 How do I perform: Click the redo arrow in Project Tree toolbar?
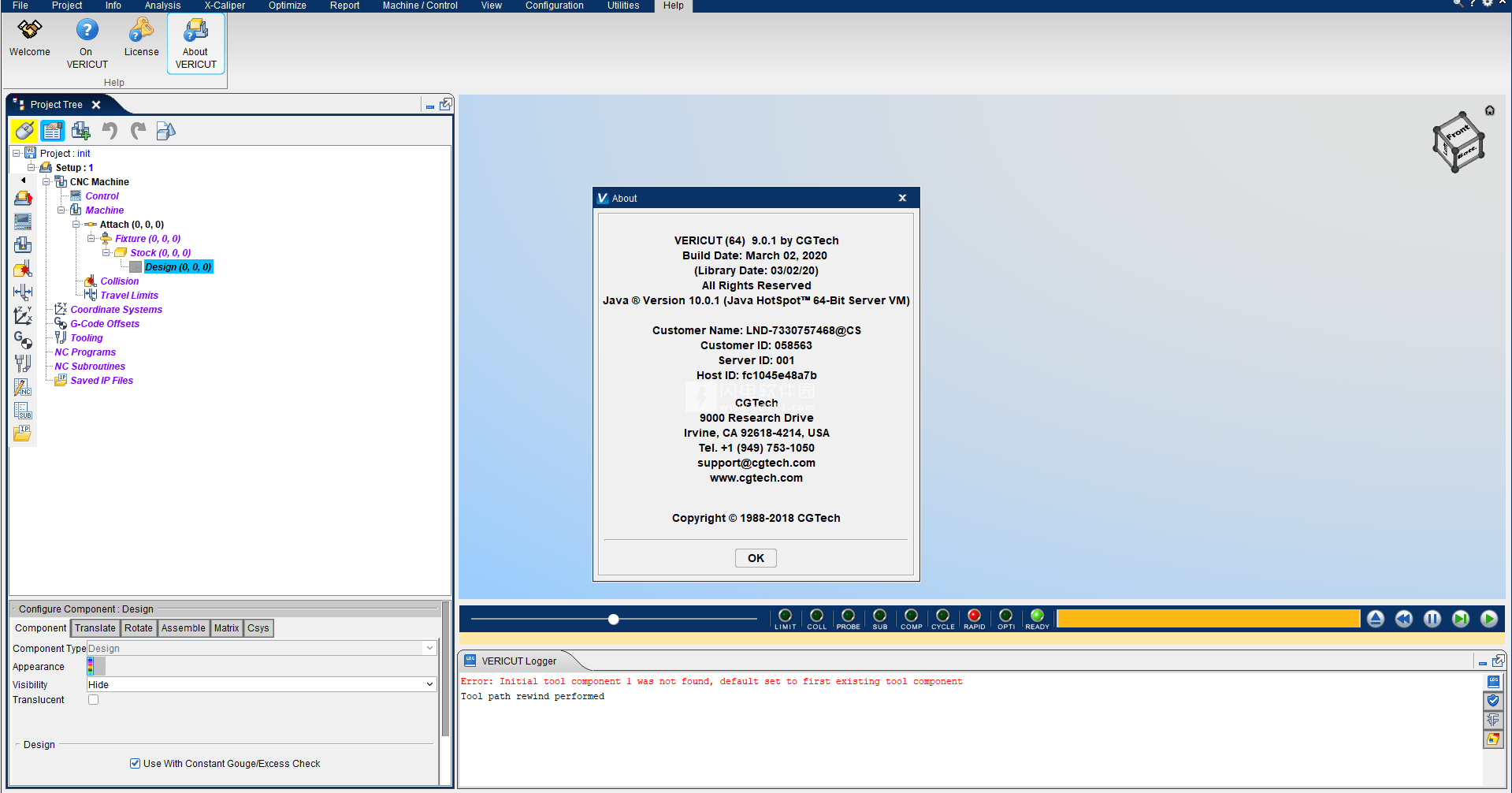point(138,131)
